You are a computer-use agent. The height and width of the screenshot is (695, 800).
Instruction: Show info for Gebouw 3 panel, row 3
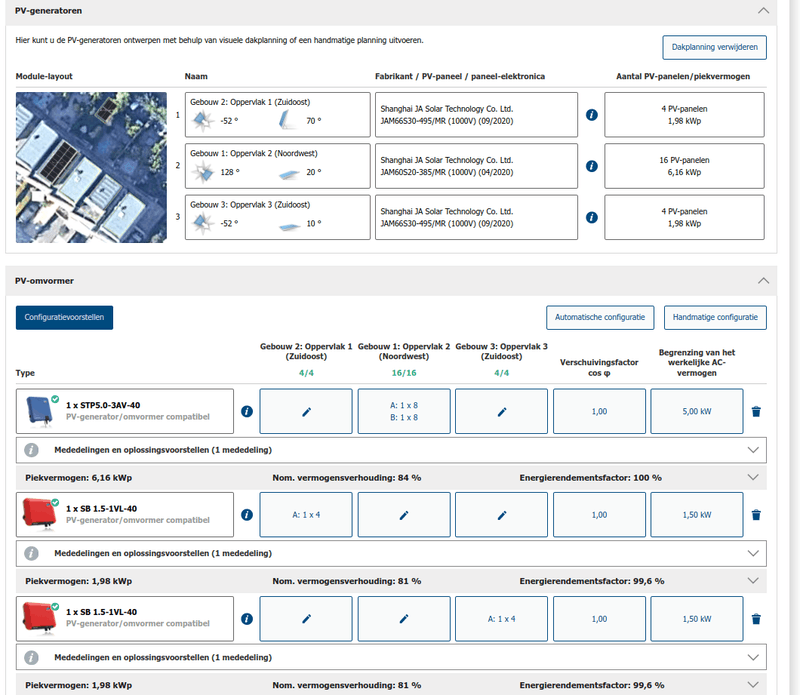click(591, 217)
